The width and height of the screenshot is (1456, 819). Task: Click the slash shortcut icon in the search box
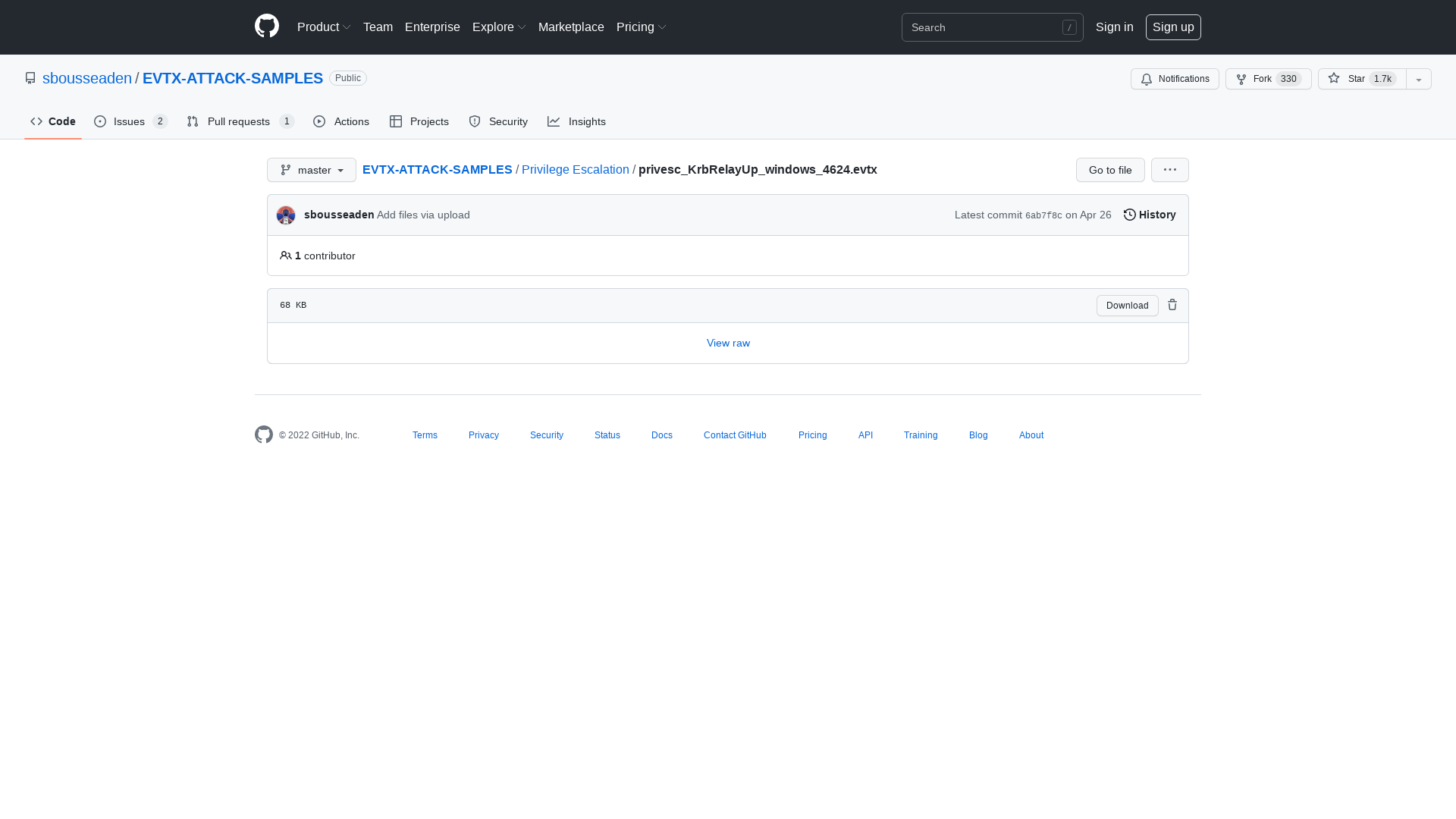[1069, 27]
